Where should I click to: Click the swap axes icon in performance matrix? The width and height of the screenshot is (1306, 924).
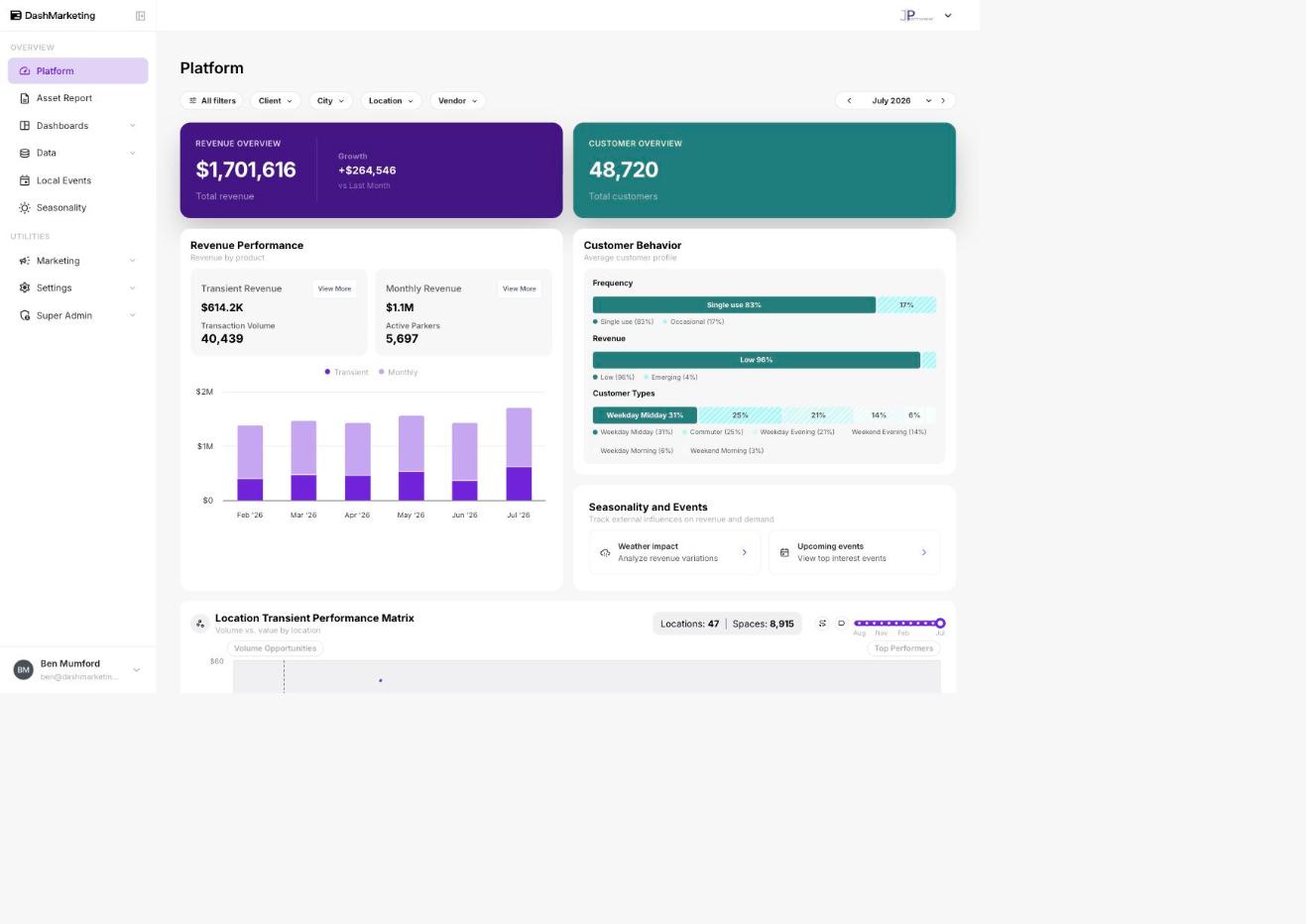(822, 624)
